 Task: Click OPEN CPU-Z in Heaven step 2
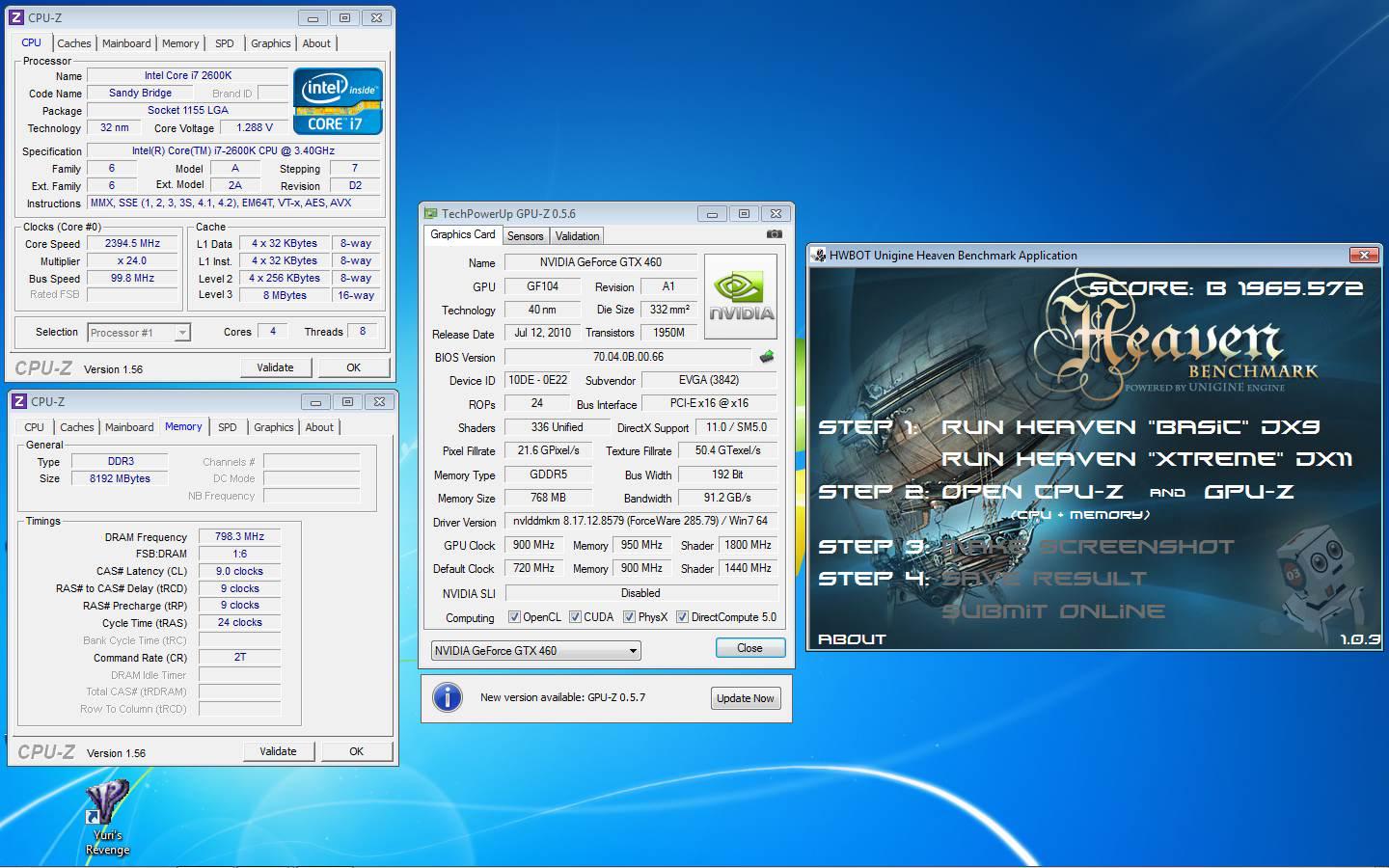[1032, 492]
